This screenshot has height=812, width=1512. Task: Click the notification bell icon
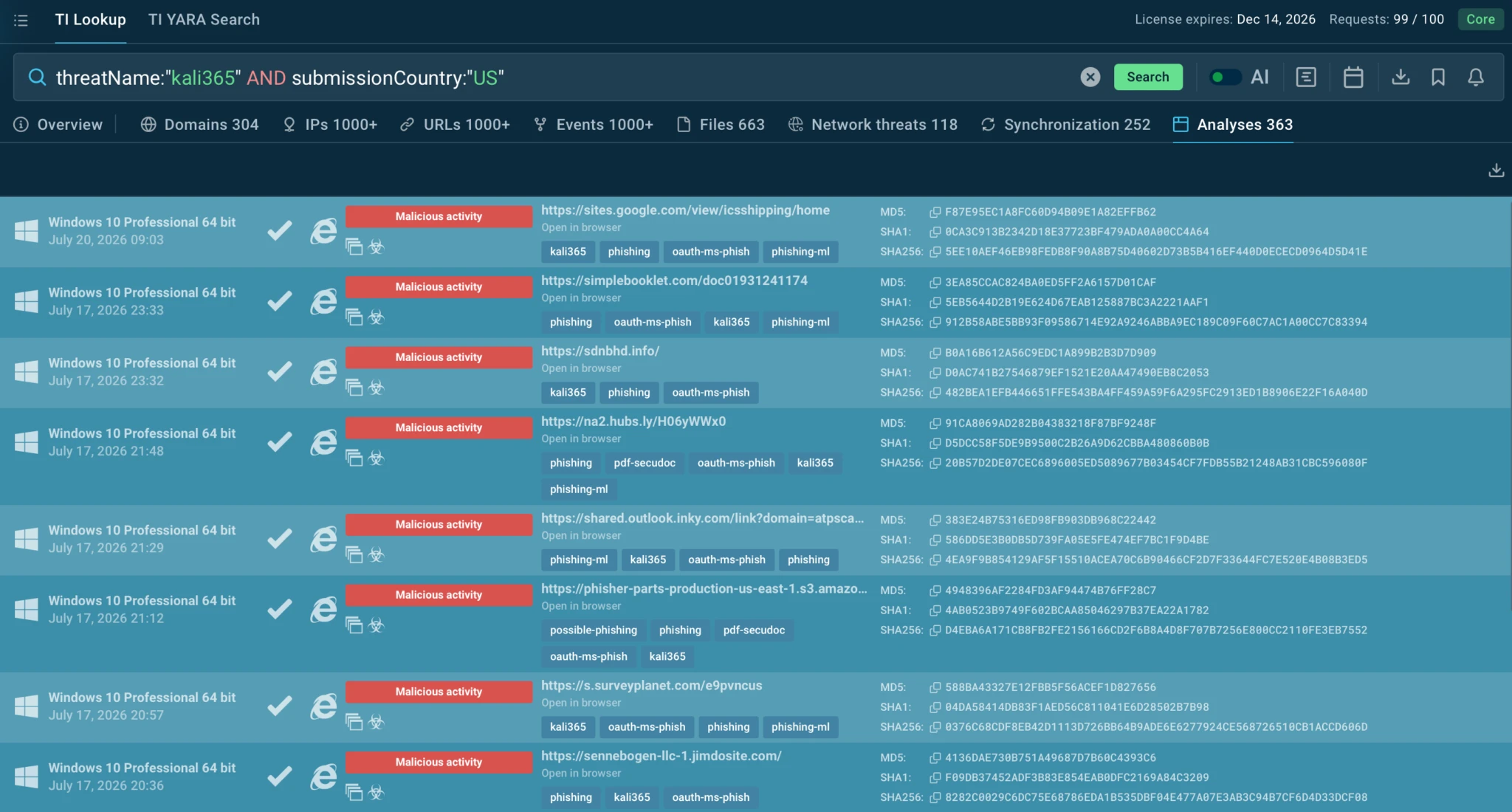(1475, 77)
